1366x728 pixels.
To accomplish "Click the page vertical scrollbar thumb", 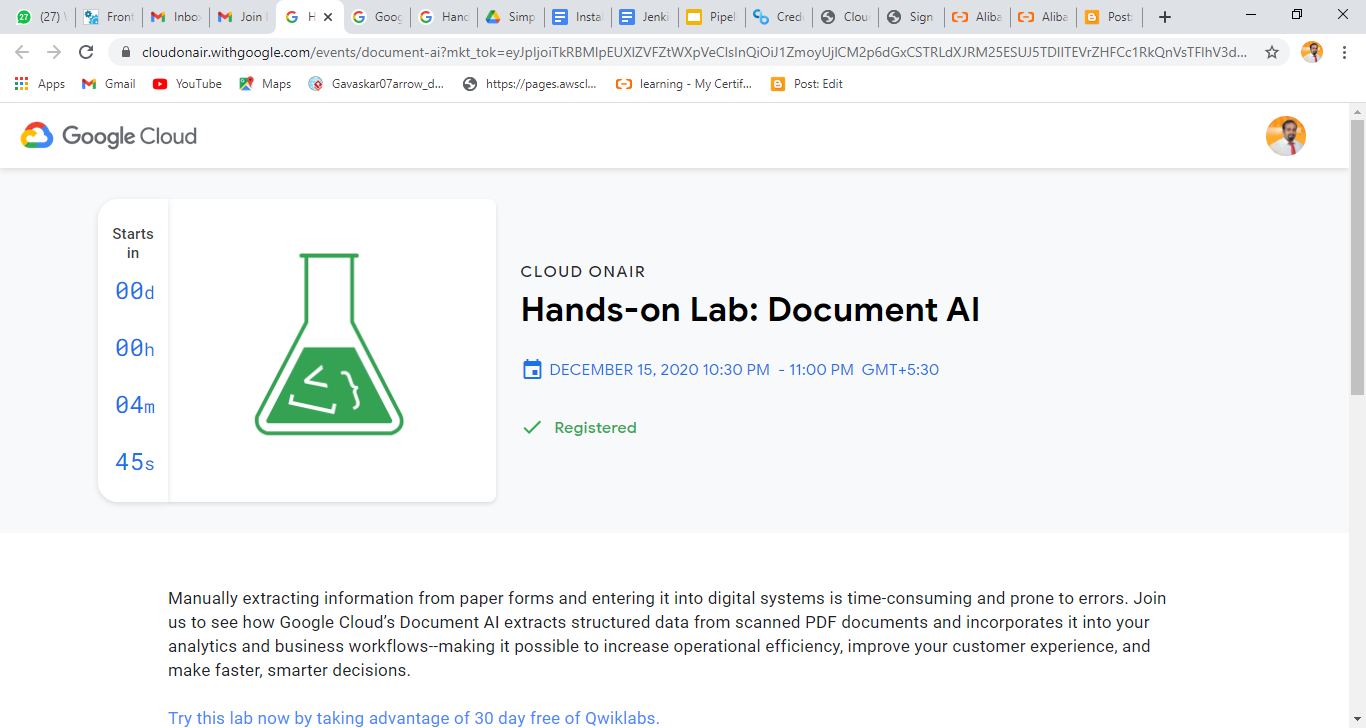I will [x=1357, y=257].
